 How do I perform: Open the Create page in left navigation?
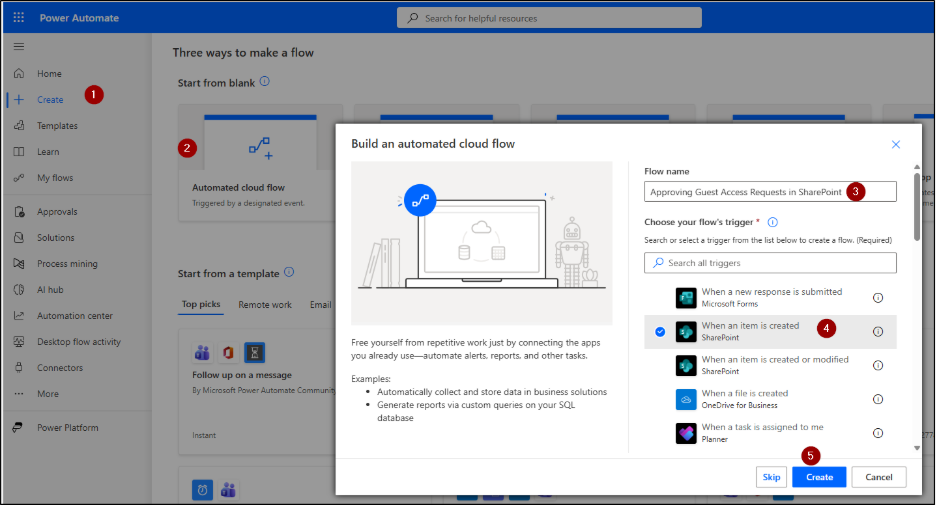49,100
